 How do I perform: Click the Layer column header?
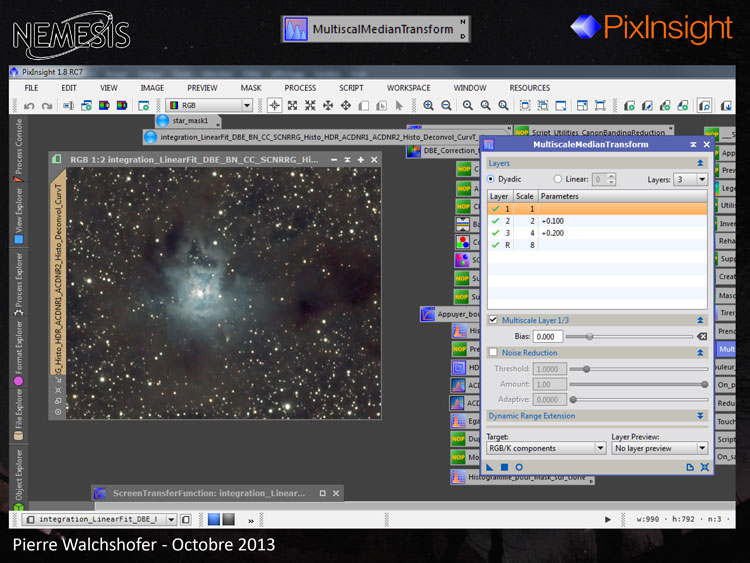click(x=500, y=196)
